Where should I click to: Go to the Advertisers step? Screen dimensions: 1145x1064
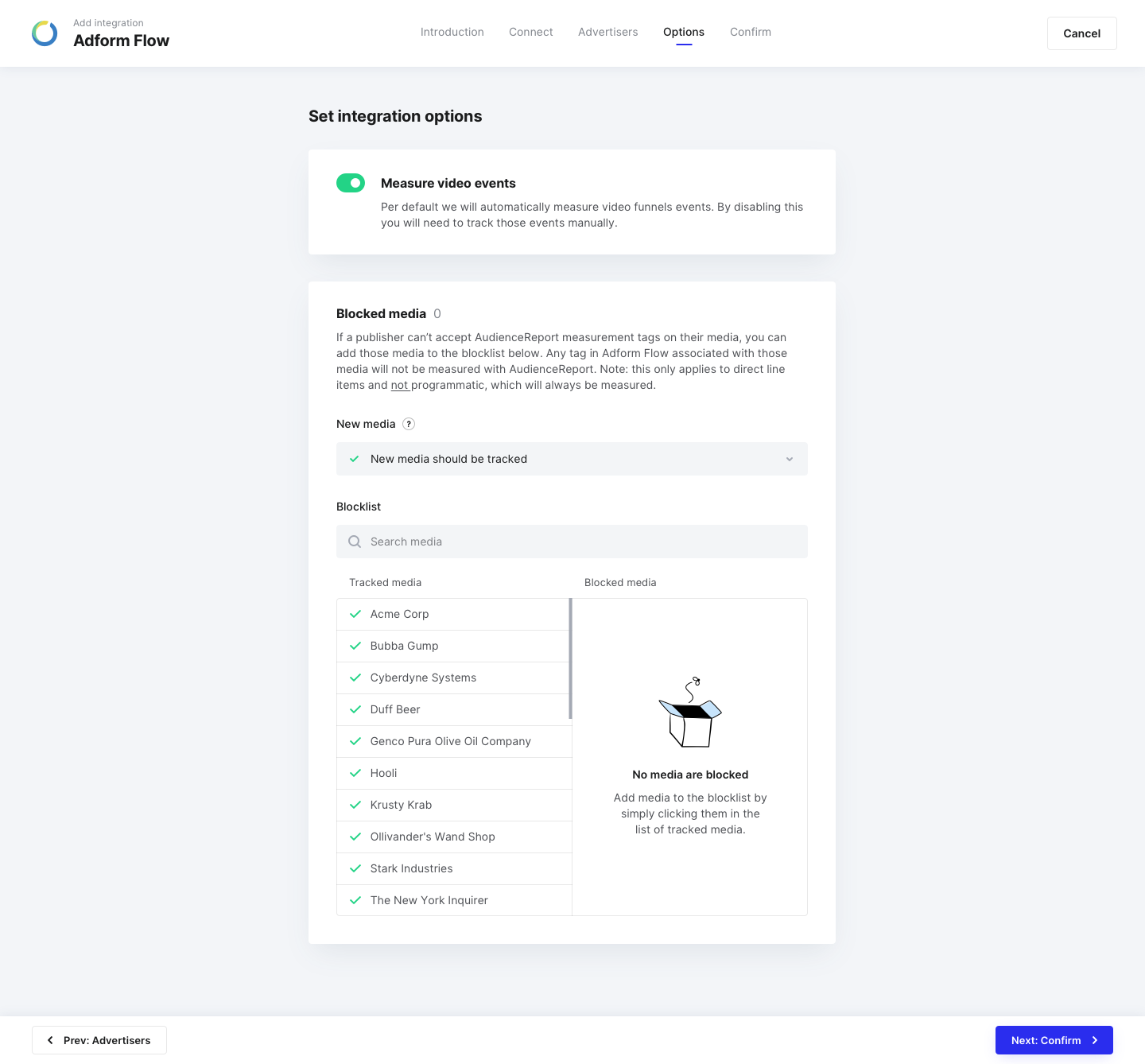(x=608, y=32)
